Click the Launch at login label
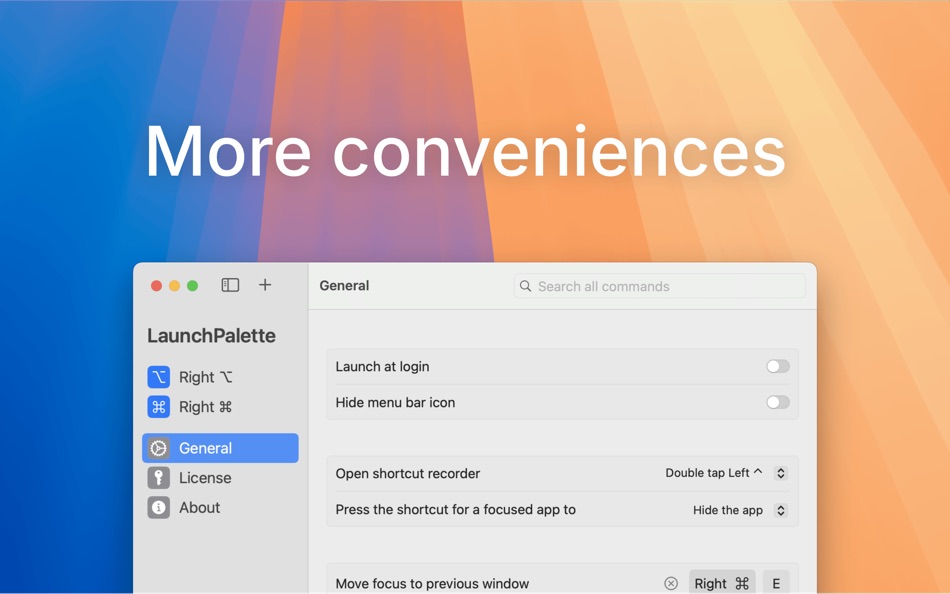 coord(382,367)
